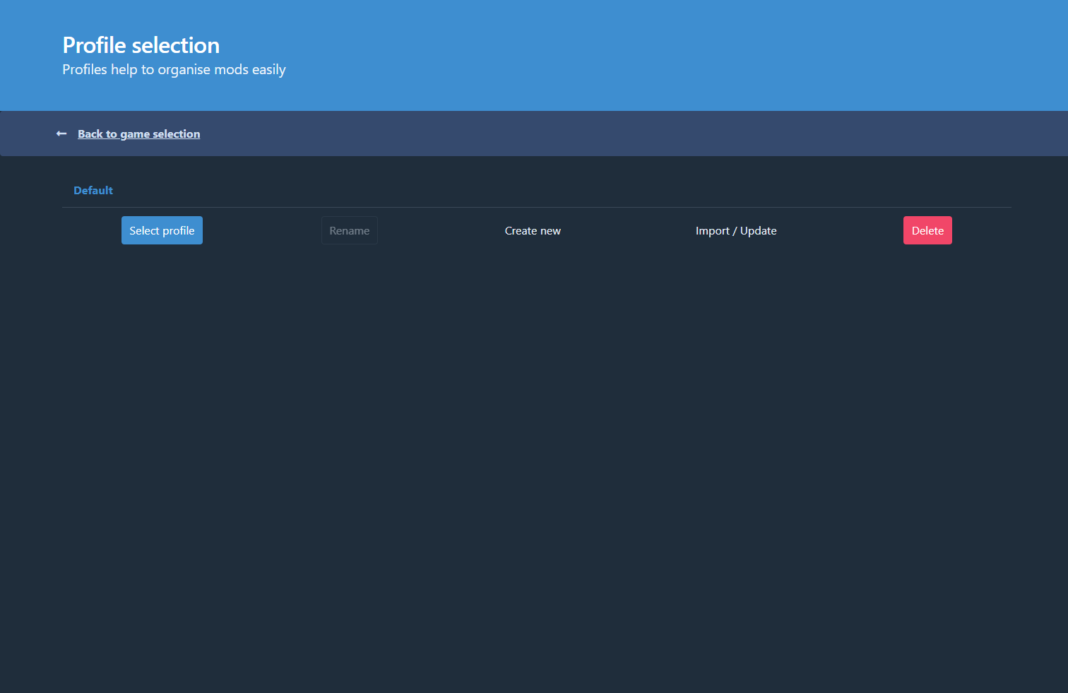Image resolution: width=1068 pixels, height=693 pixels.
Task: Open the Back to game selection link
Action: click(x=138, y=134)
